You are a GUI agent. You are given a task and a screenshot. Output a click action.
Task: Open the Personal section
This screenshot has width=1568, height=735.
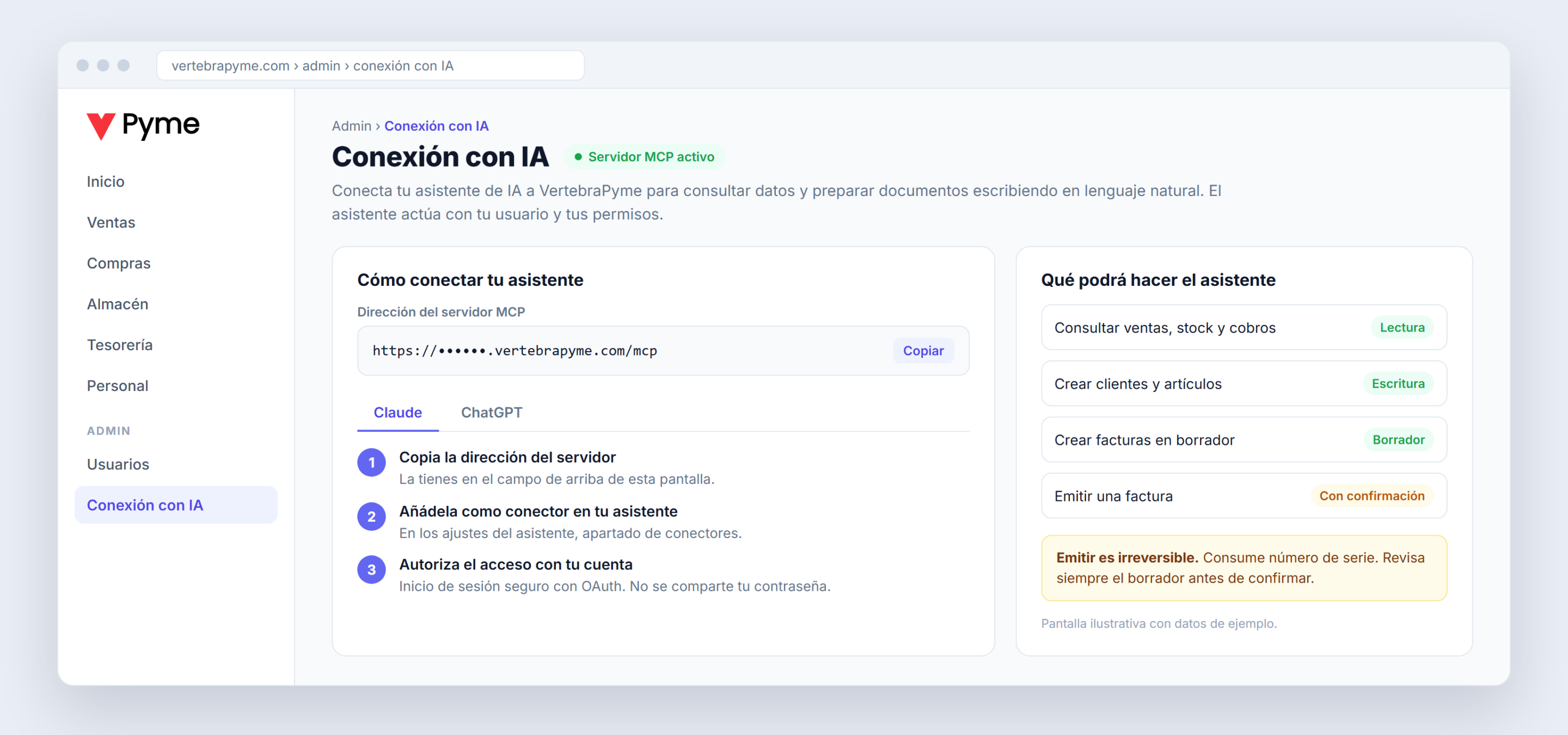click(x=118, y=385)
